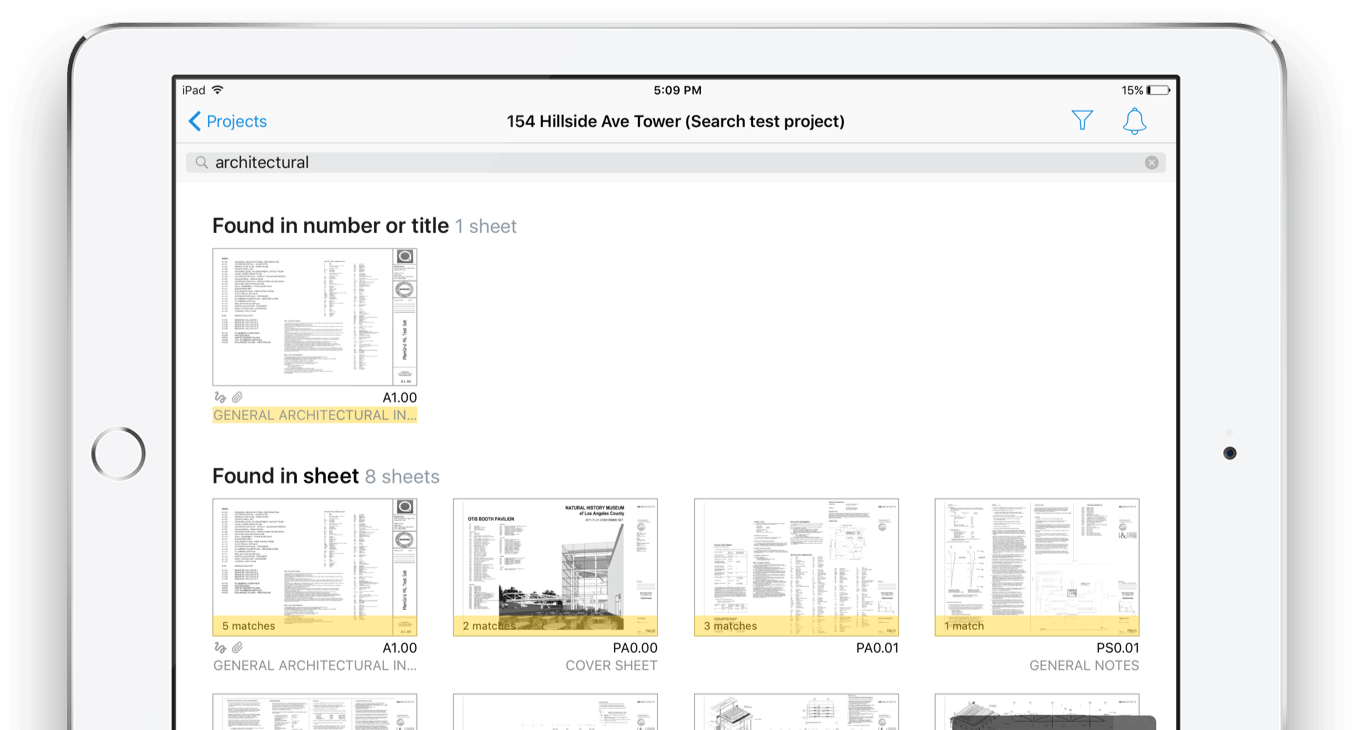Open PA0.00 Cover Sheet thumbnail

555,567
